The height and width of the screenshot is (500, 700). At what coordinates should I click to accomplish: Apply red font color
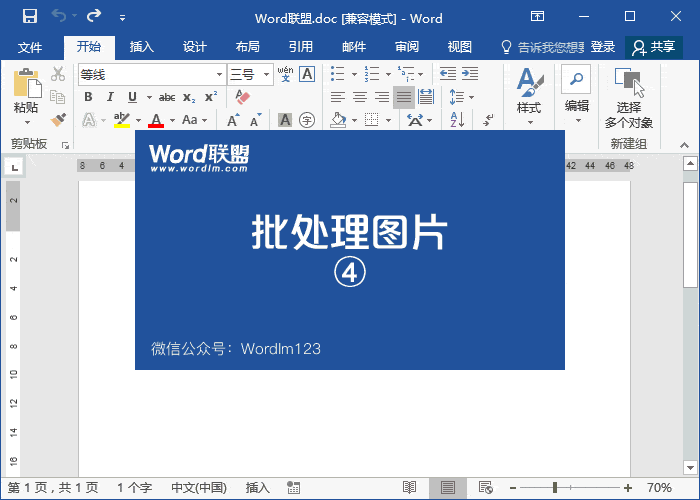tap(156, 120)
